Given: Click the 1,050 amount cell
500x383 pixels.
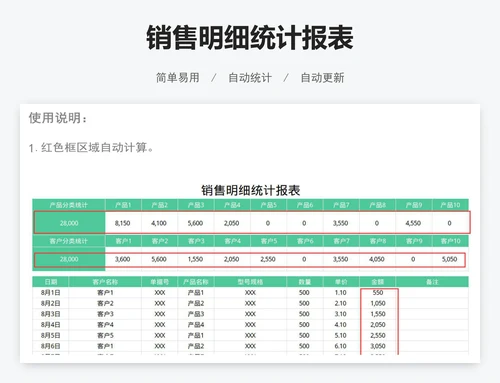Looking at the screenshot, I should [378, 303].
